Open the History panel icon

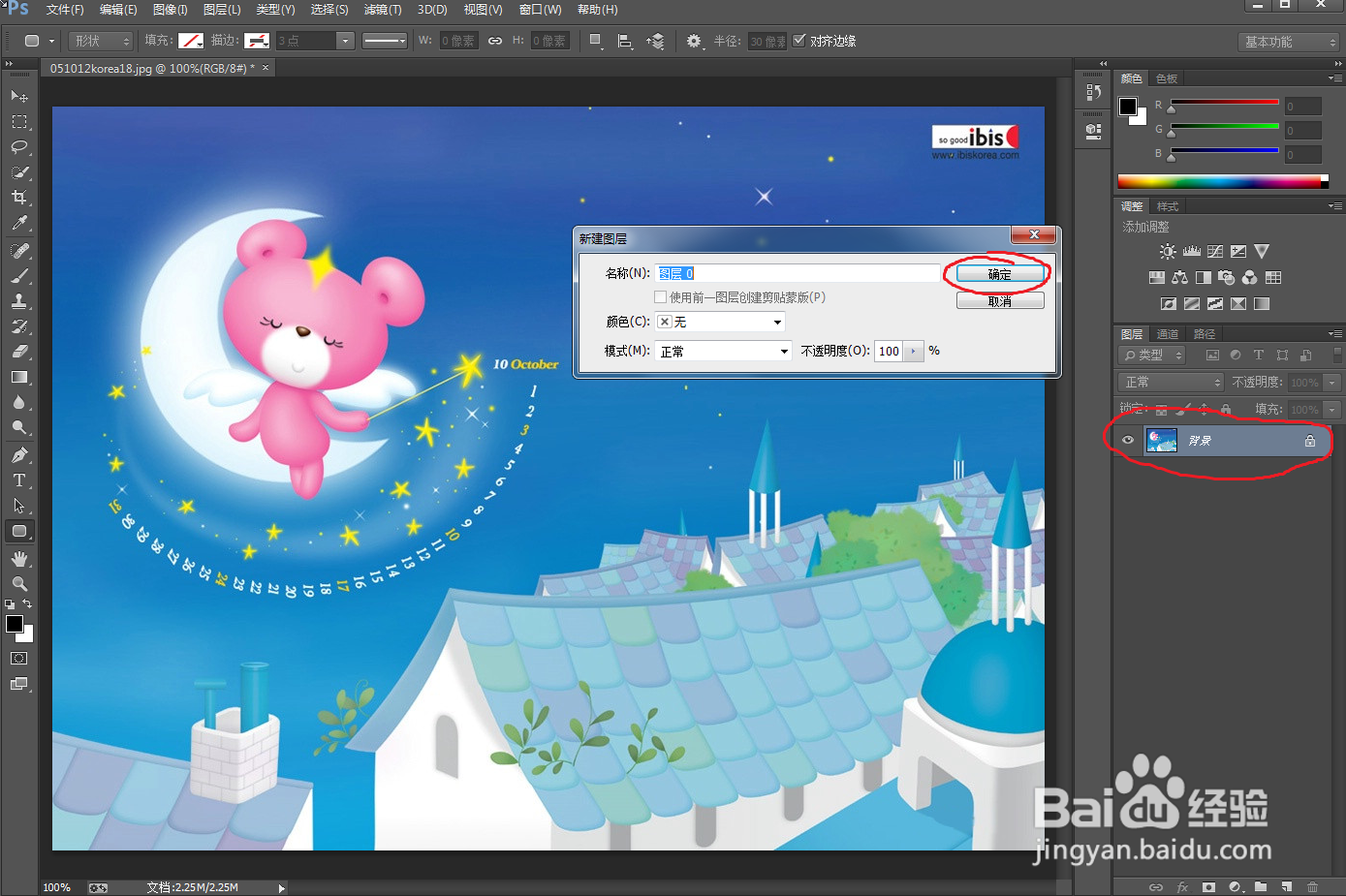pyautogui.click(x=1093, y=92)
